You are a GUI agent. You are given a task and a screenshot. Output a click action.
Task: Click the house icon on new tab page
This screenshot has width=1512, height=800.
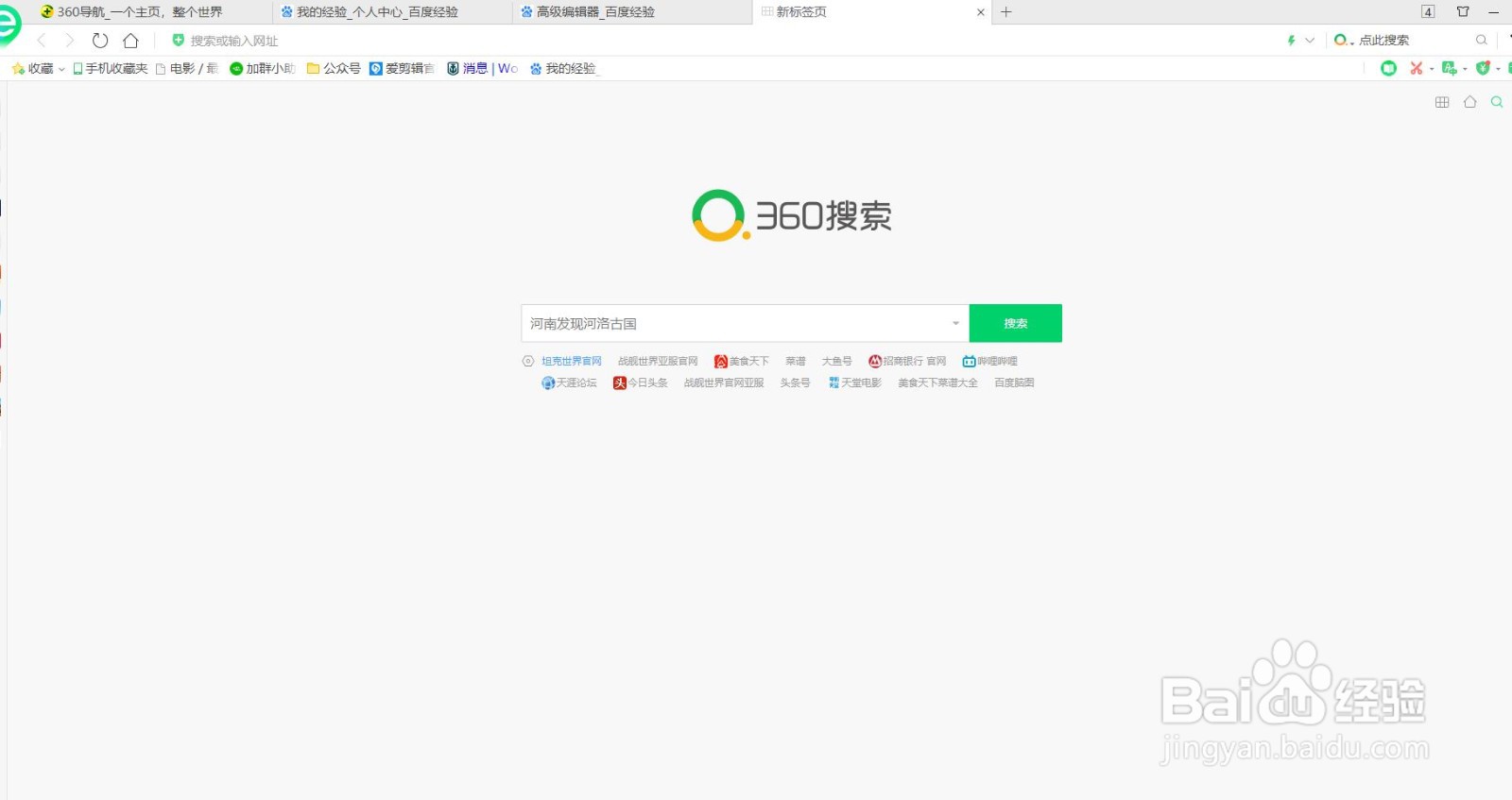click(x=1469, y=102)
